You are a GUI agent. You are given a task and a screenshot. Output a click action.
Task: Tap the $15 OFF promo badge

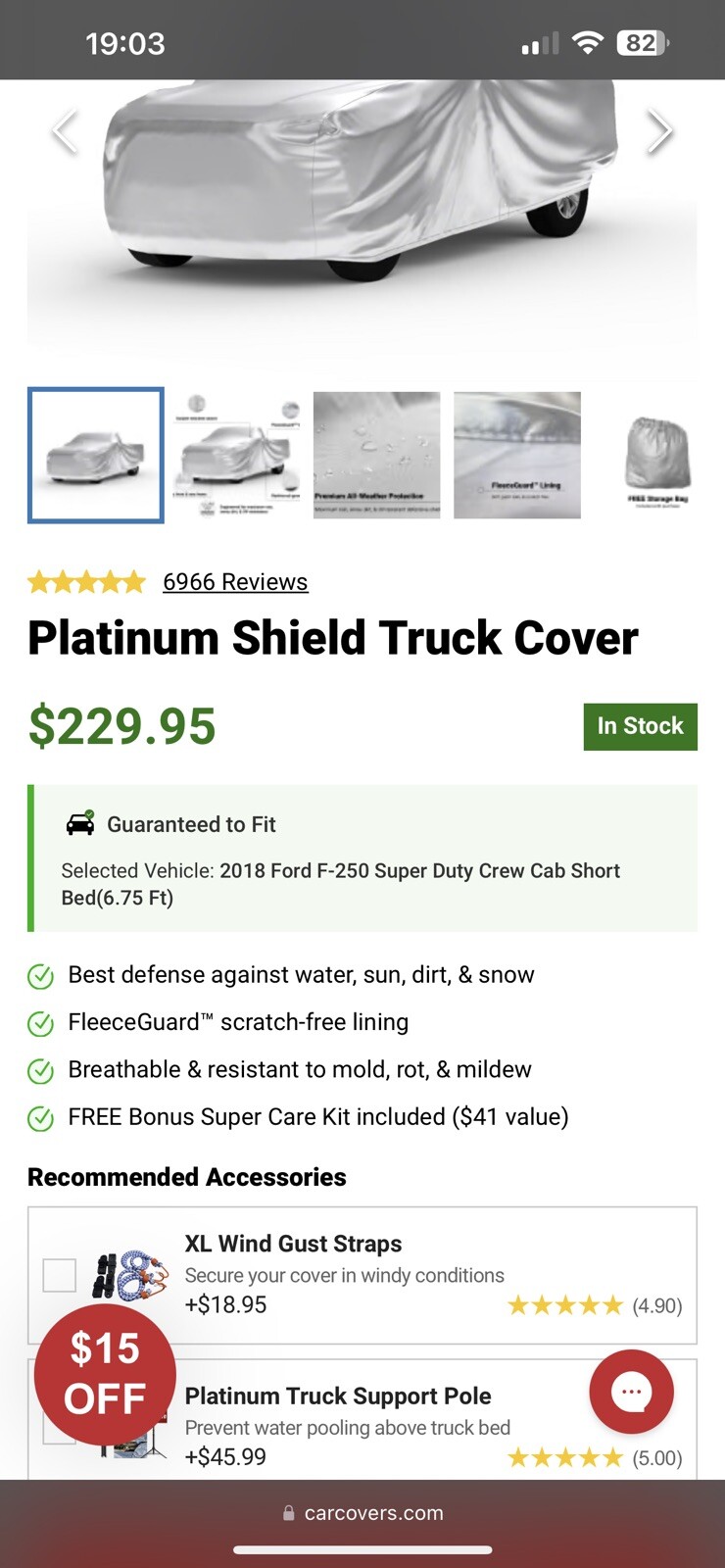[x=105, y=1374]
